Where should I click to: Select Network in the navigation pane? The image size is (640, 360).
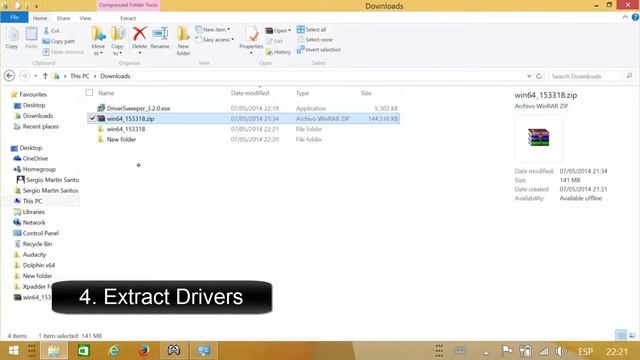pos(34,222)
